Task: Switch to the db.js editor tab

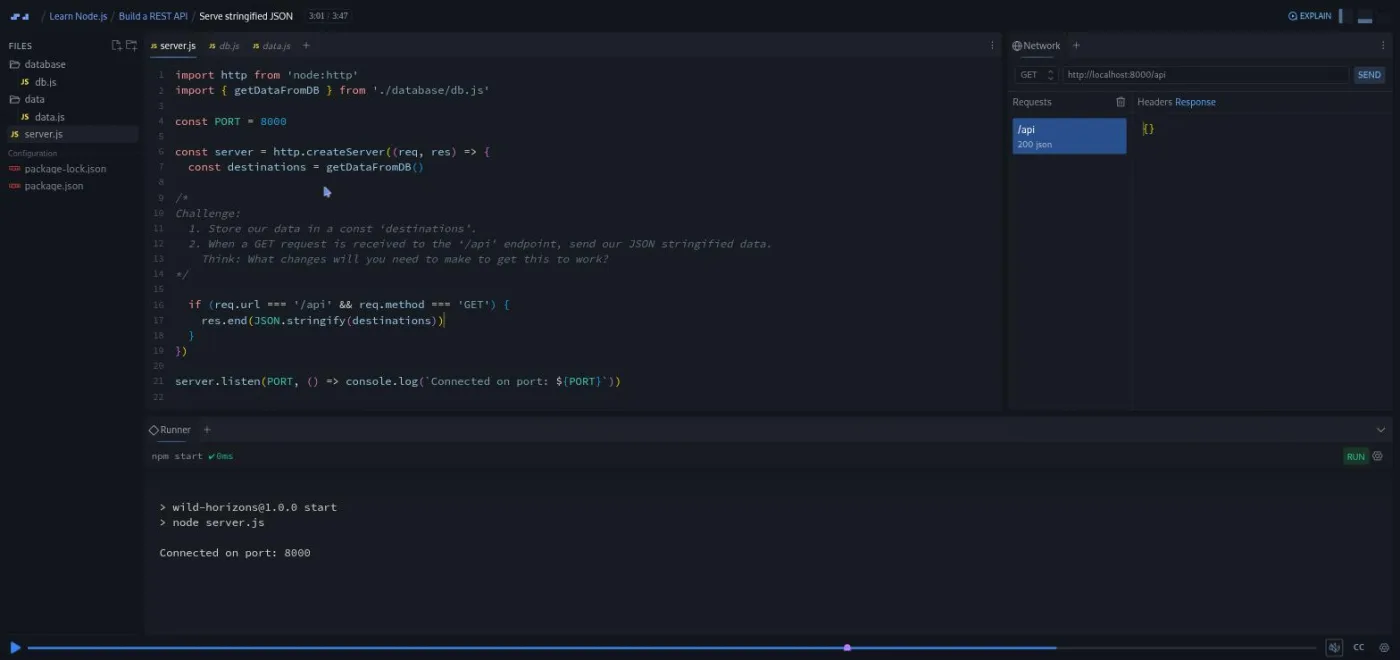Action: click(224, 46)
